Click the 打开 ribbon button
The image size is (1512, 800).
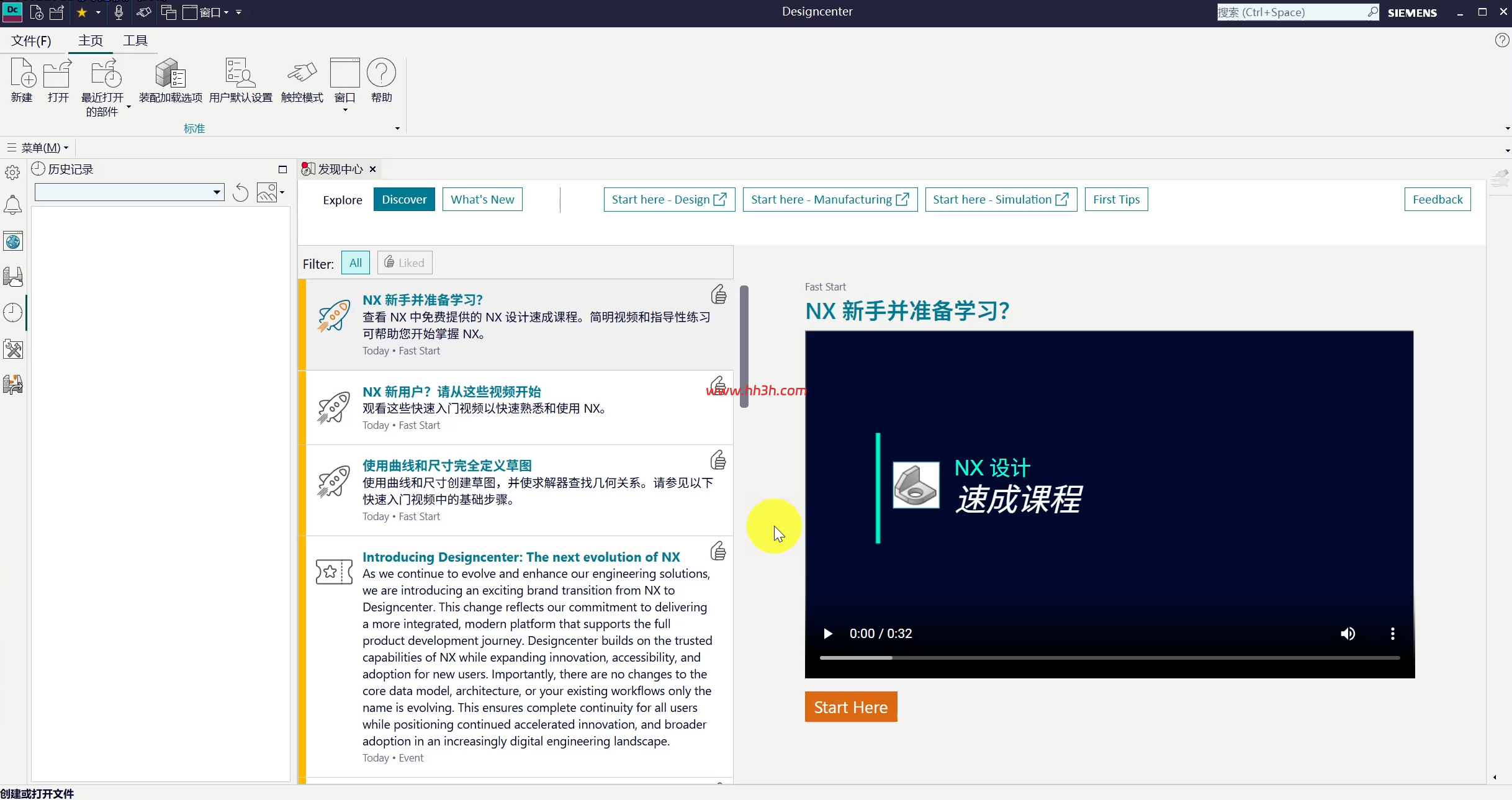pyautogui.click(x=58, y=81)
